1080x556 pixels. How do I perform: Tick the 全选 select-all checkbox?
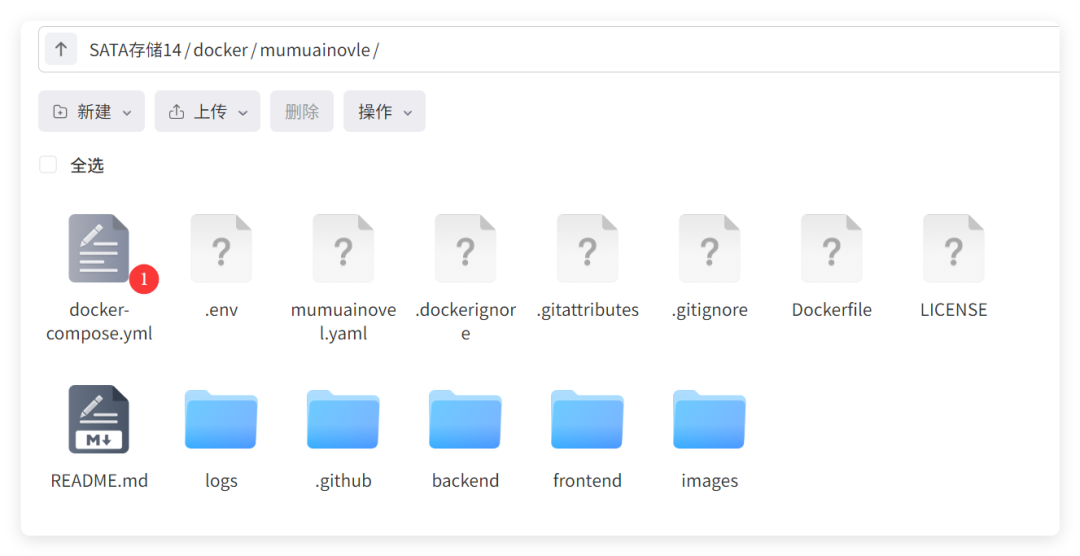pyautogui.click(x=48, y=165)
